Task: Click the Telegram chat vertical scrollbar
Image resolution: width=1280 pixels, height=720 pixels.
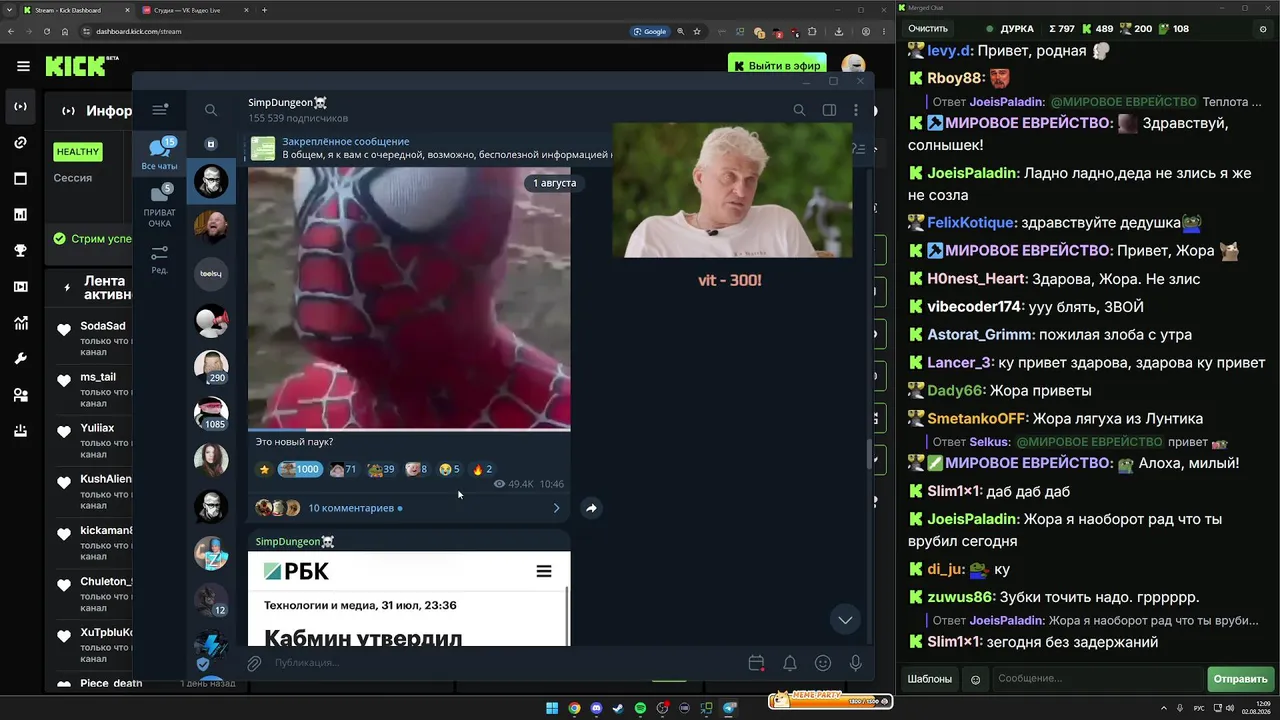Action: (x=868, y=455)
